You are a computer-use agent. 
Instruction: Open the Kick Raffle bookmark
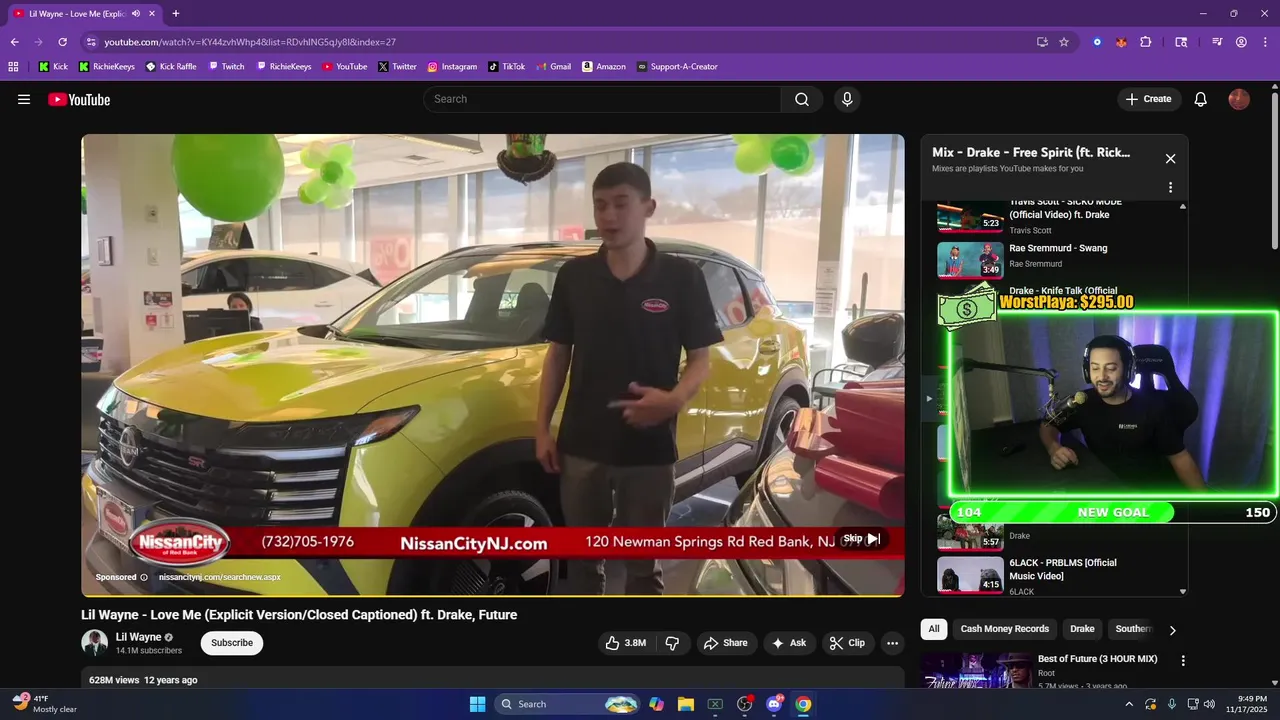pyautogui.click(x=171, y=67)
